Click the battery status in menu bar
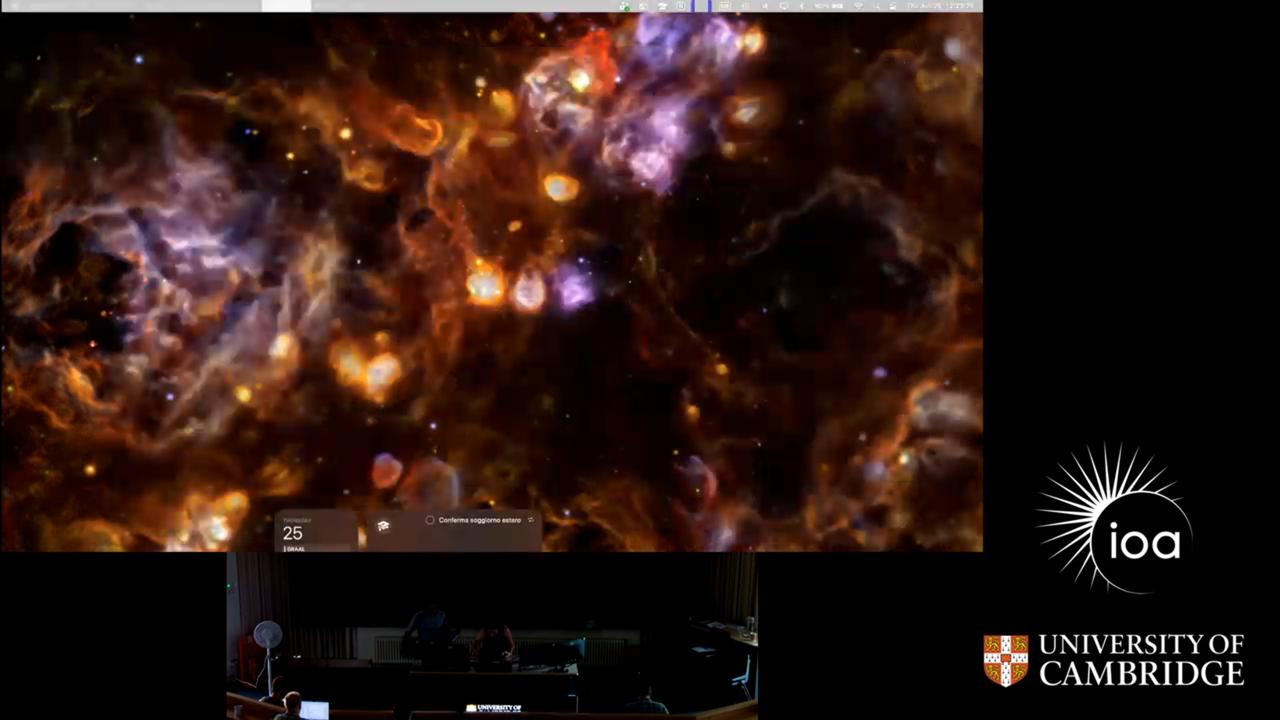1280x720 pixels. tap(829, 6)
